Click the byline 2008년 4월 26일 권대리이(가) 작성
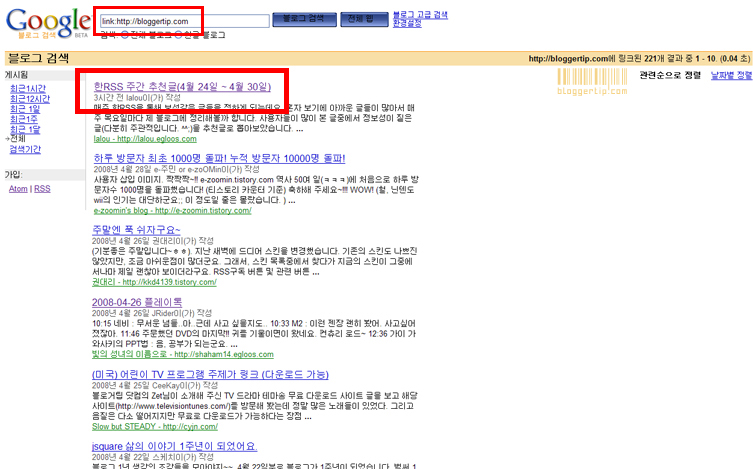 coord(153,241)
